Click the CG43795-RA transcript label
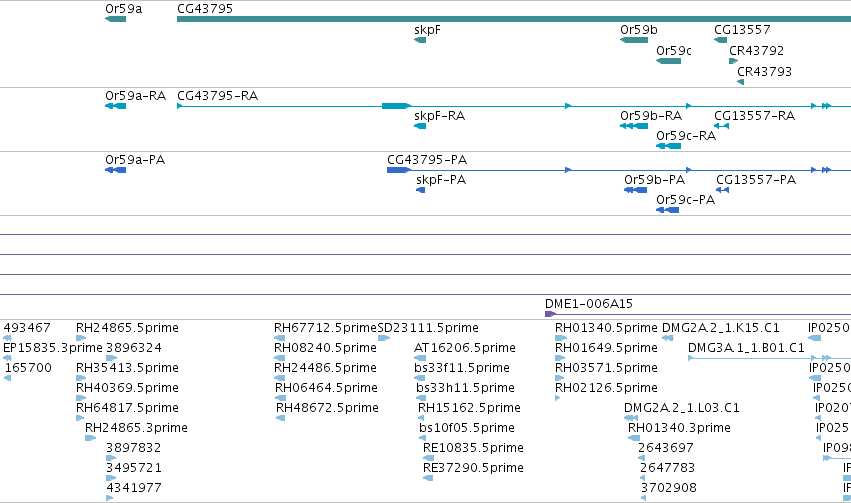 [218, 96]
